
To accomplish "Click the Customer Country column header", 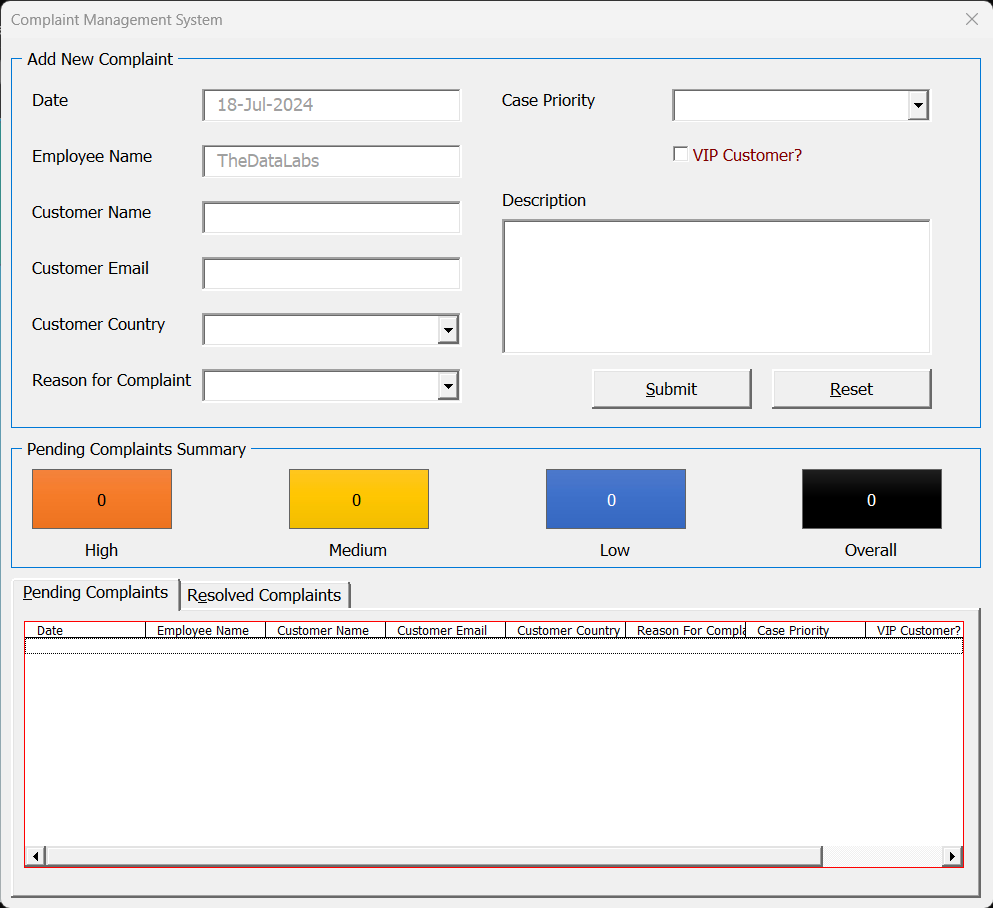I will 566,630.
